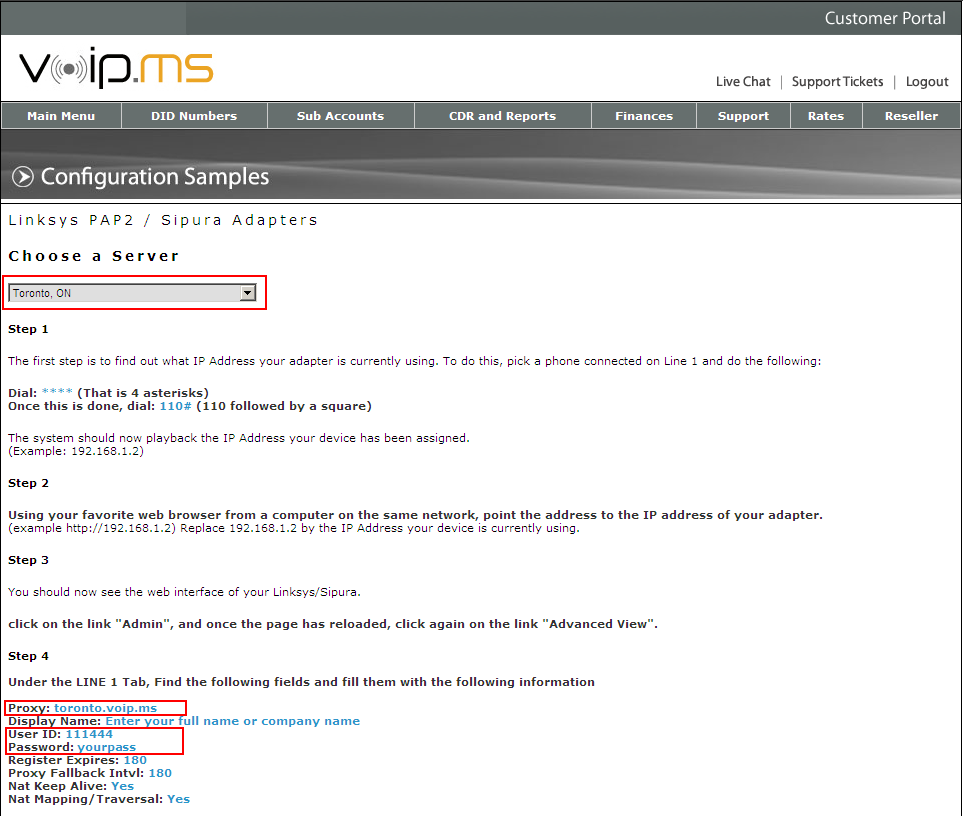Click the 'Step 4' heading
Image resolution: width=963 pixels, height=816 pixels.
(28, 656)
